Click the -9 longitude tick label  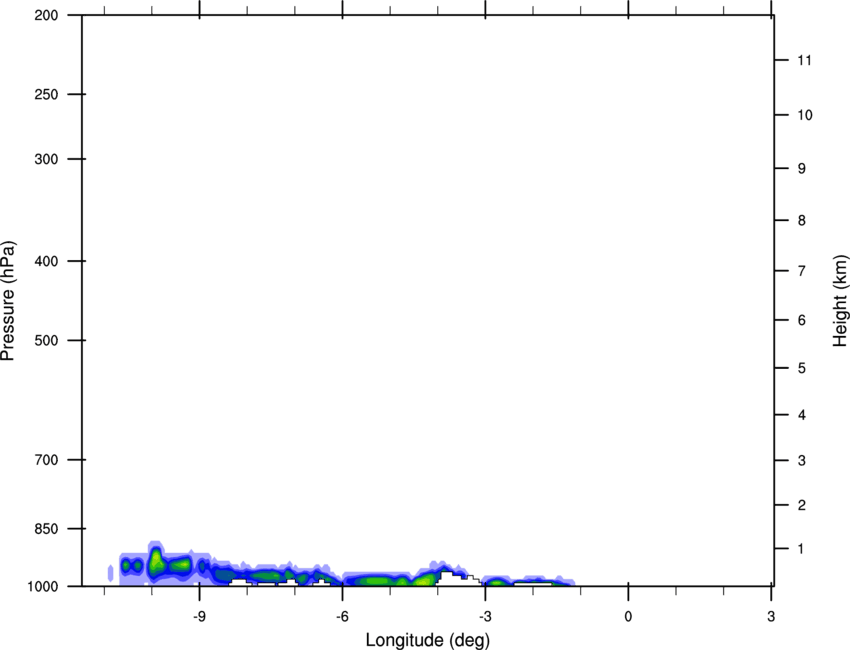199,617
